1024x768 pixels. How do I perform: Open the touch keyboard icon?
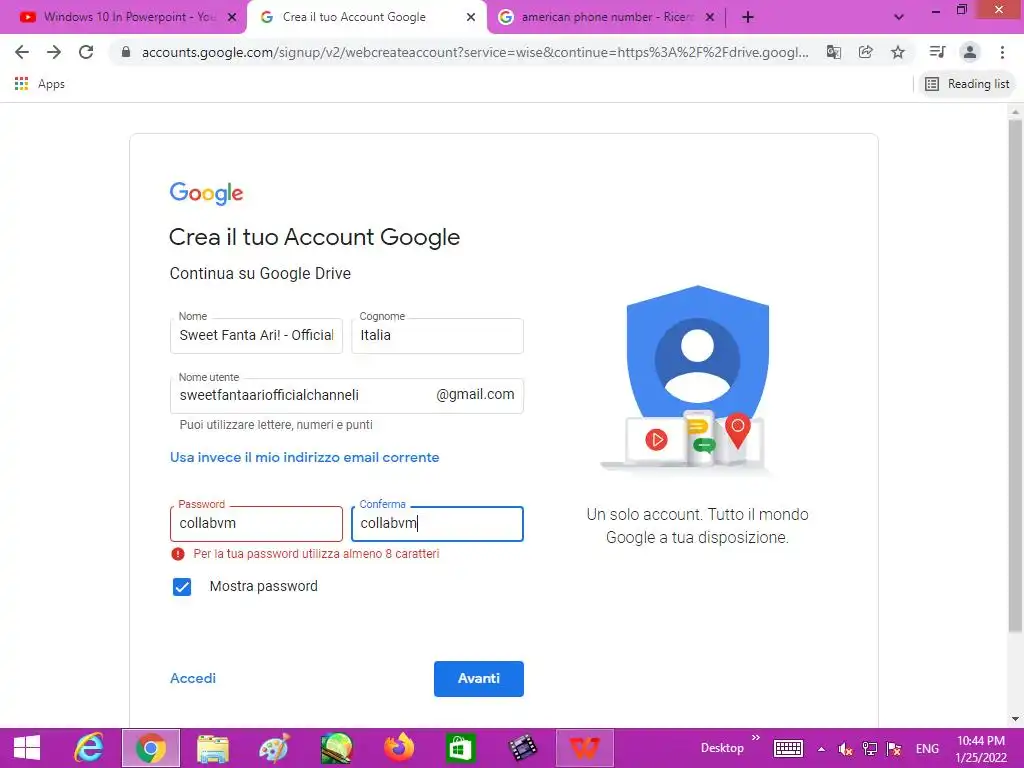click(x=788, y=748)
